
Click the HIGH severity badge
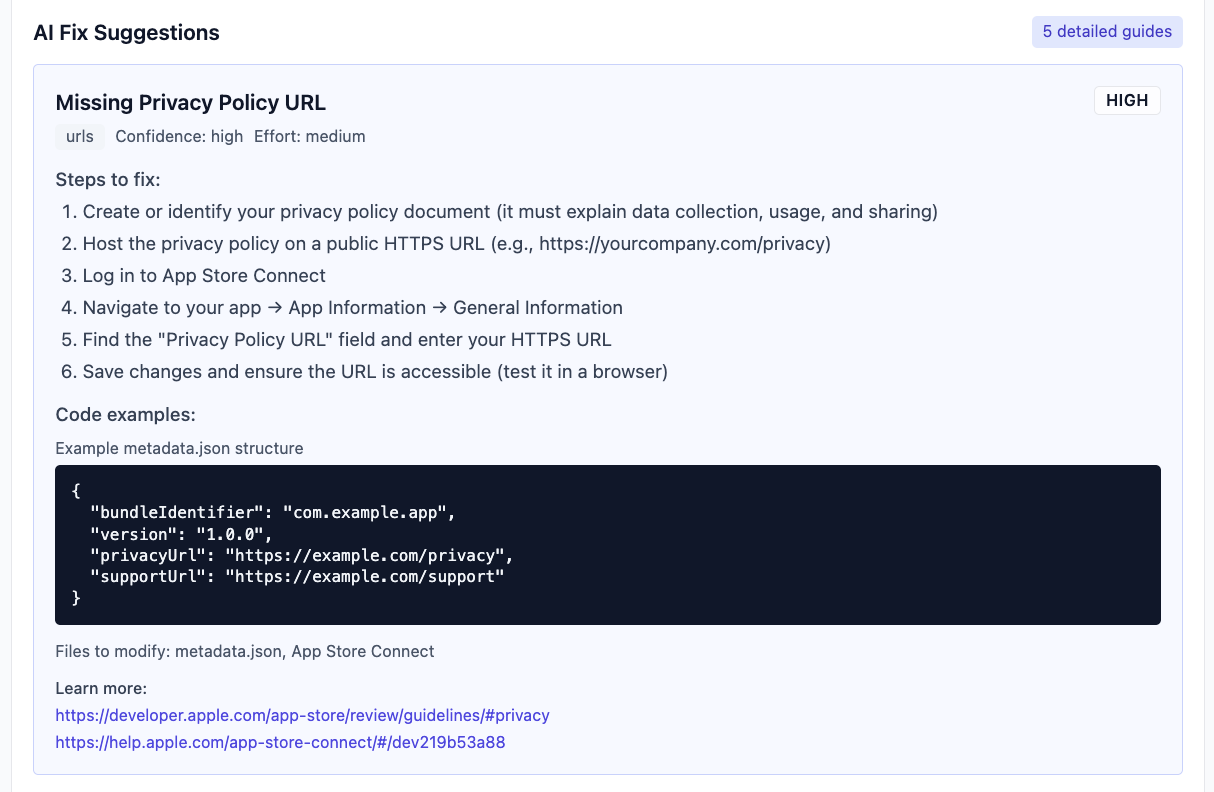coord(1127,101)
